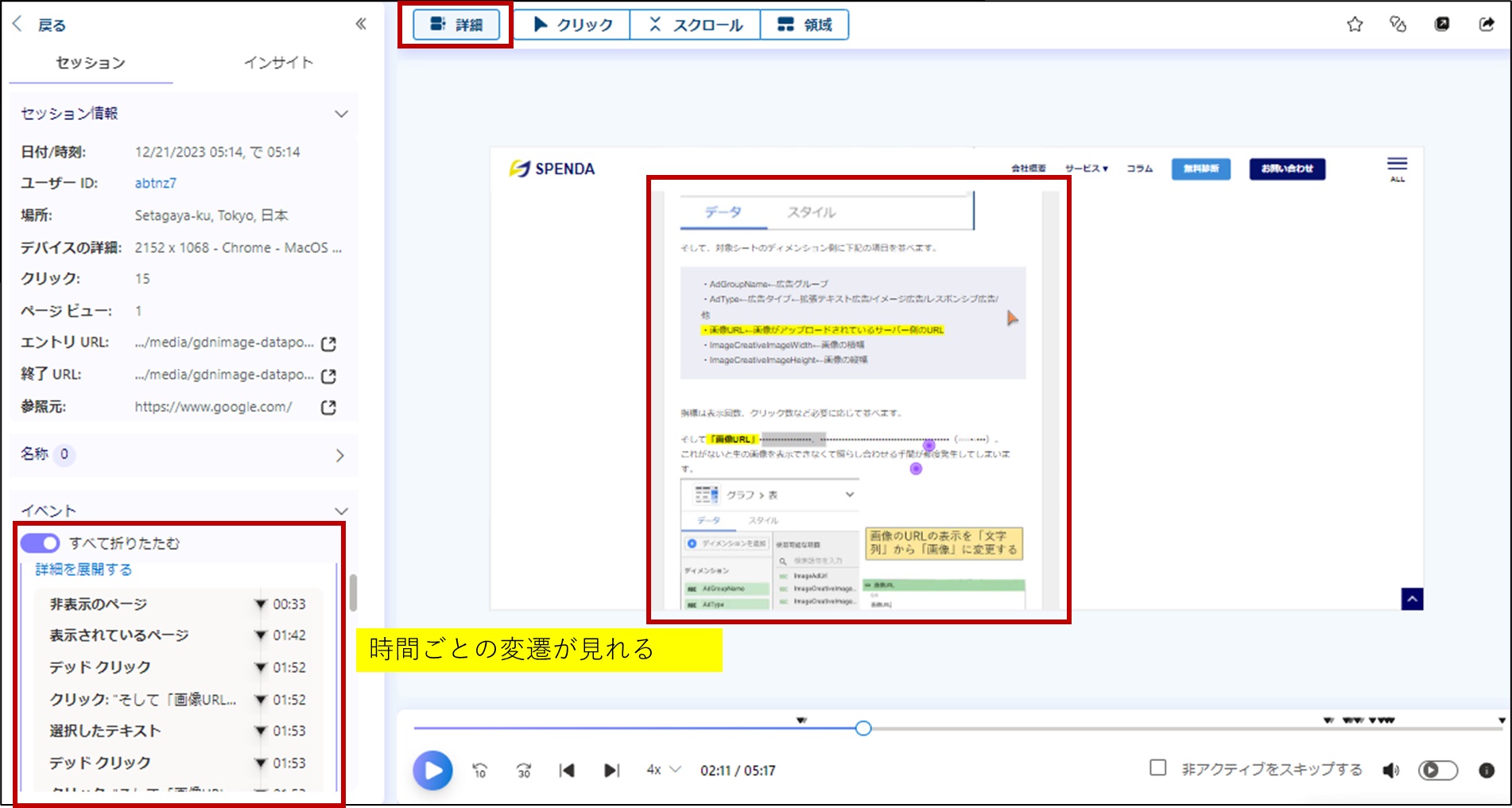Collapse the left sidebar with double chevron
Viewport: 1512px width, 808px height.
361,24
